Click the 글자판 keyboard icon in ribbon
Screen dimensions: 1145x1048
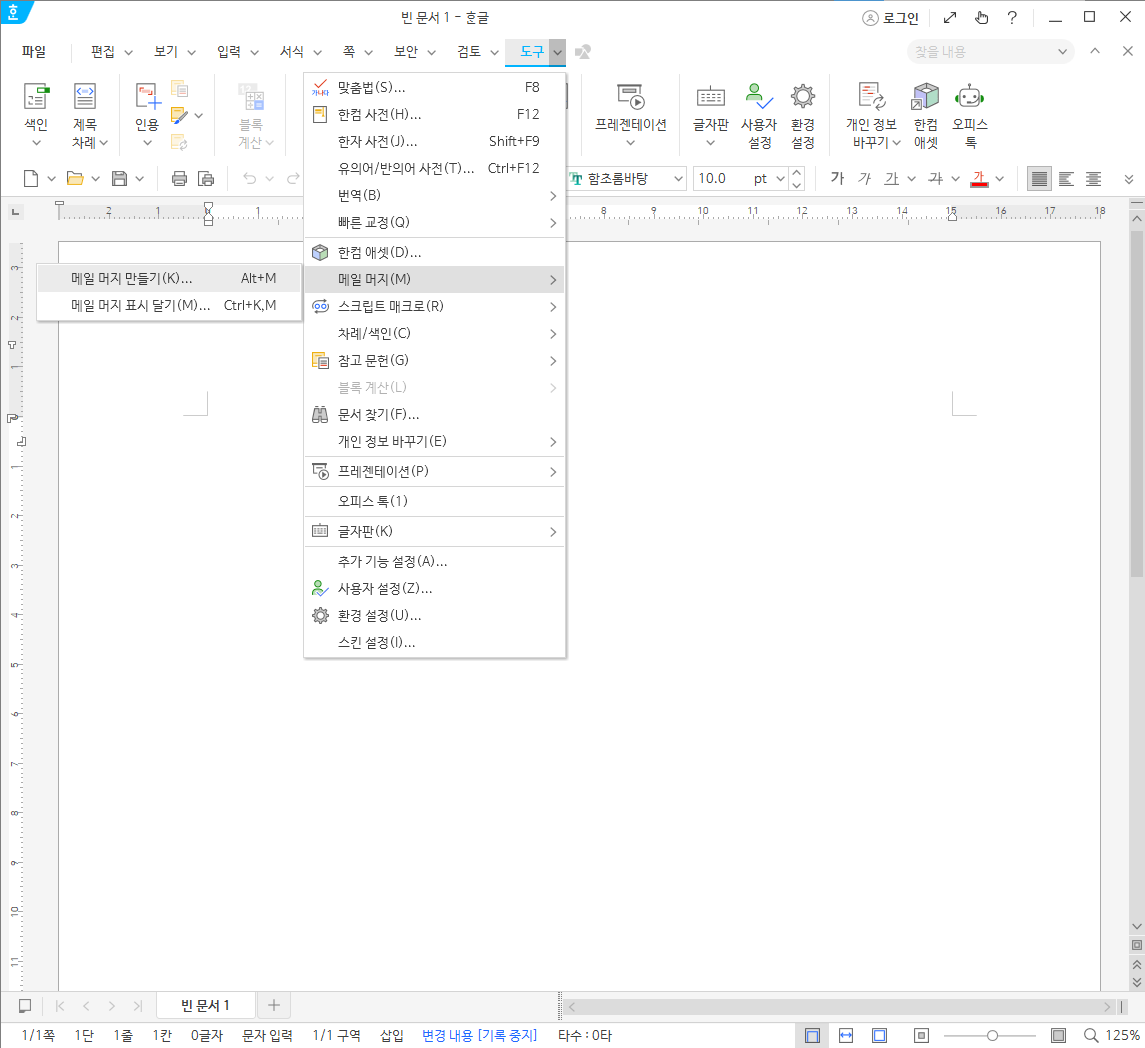711,96
